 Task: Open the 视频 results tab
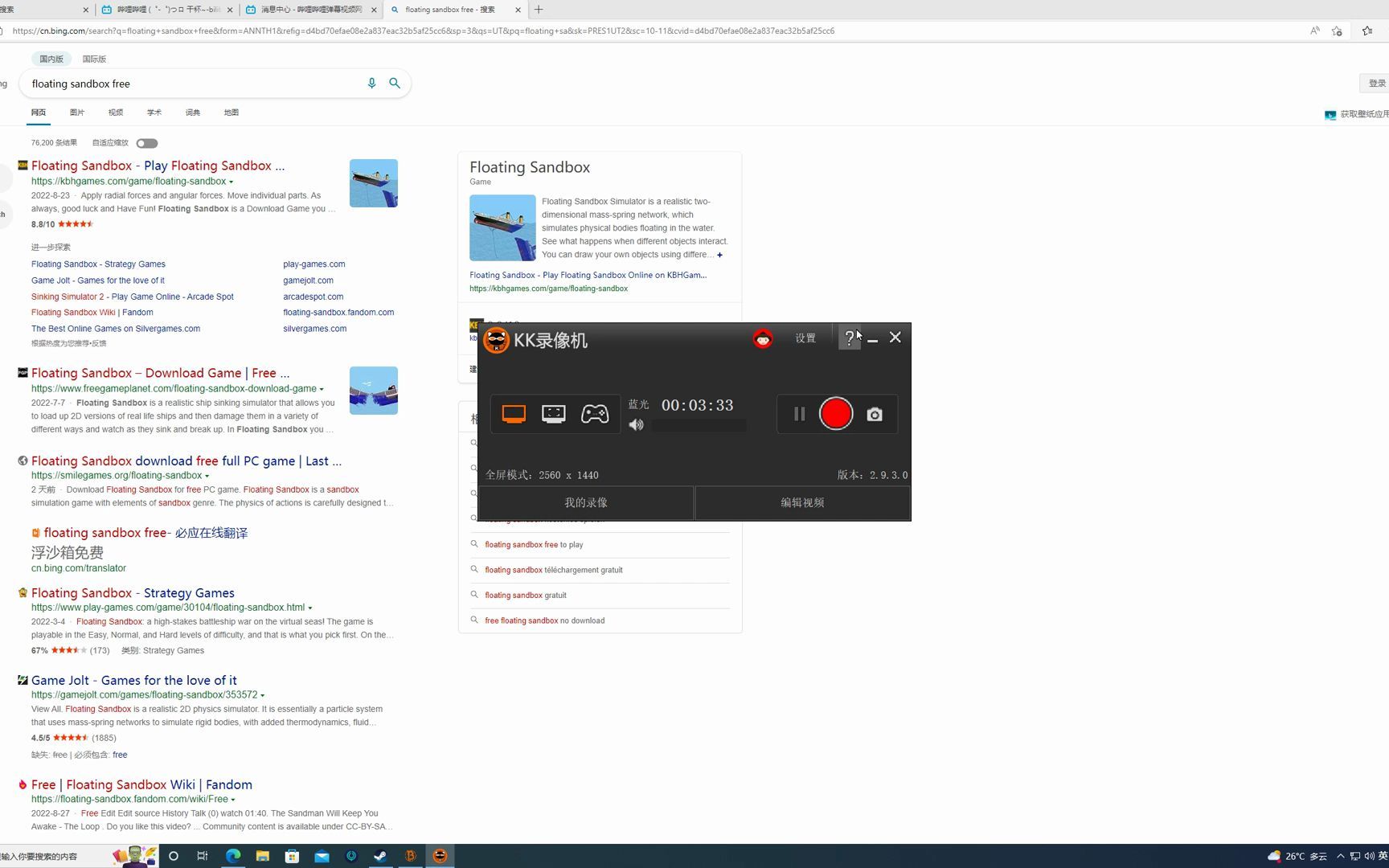[116, 113]
